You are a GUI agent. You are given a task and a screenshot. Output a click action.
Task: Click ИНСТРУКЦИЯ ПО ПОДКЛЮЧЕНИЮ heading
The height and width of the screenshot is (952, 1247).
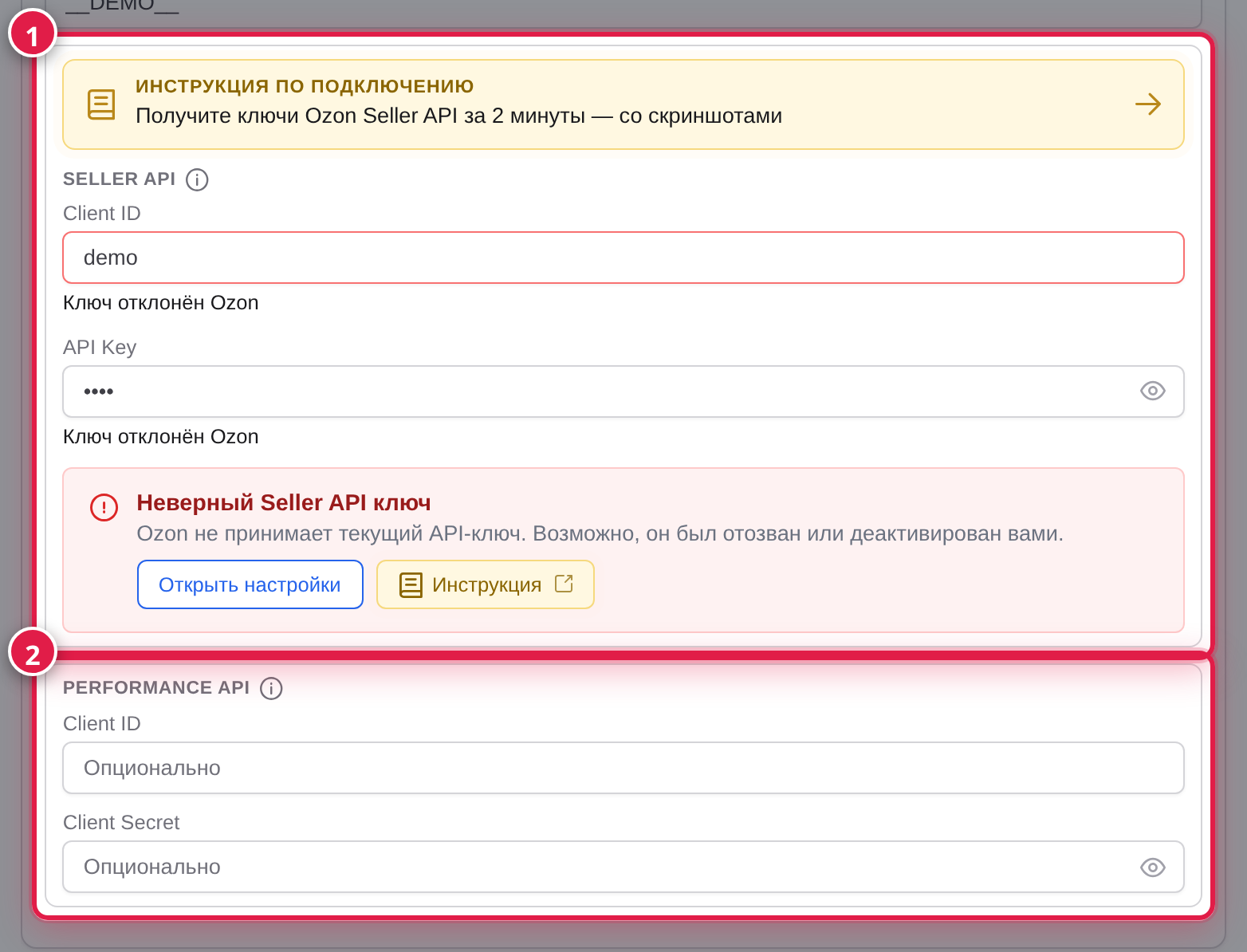305,86
